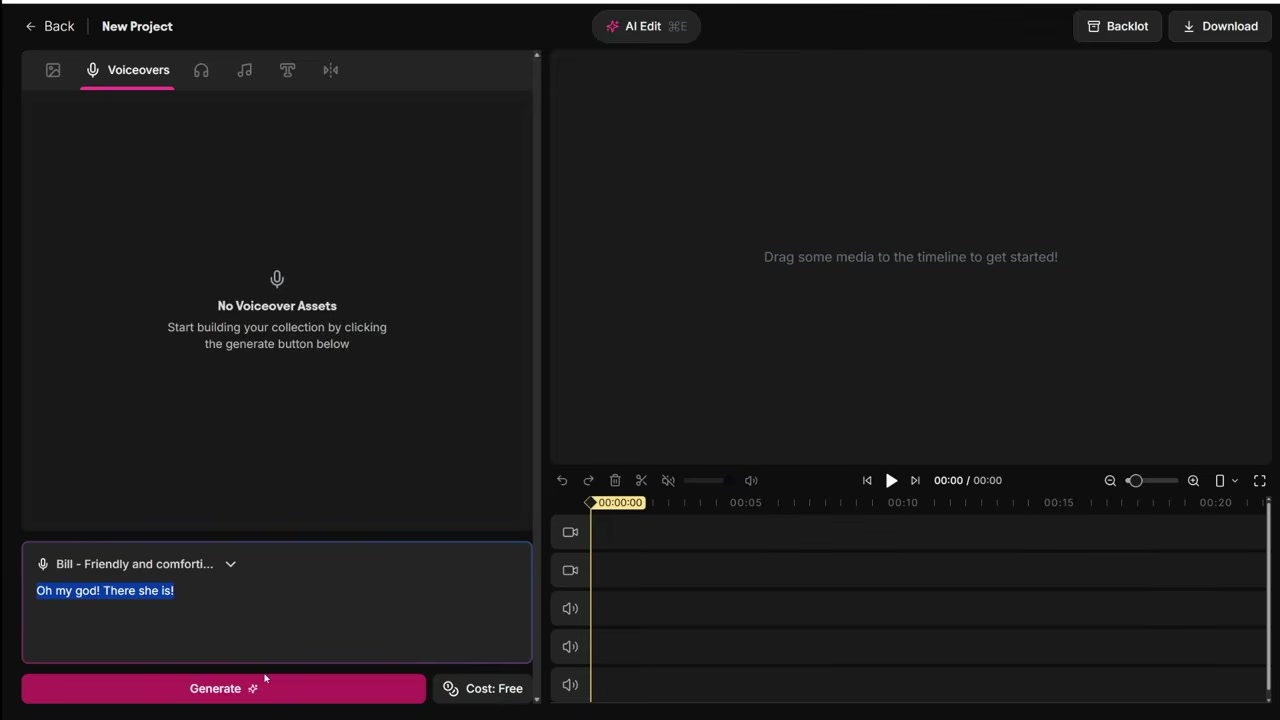Open the AI Edit tool
The image size is (1280, 720).
coord(646,26)
